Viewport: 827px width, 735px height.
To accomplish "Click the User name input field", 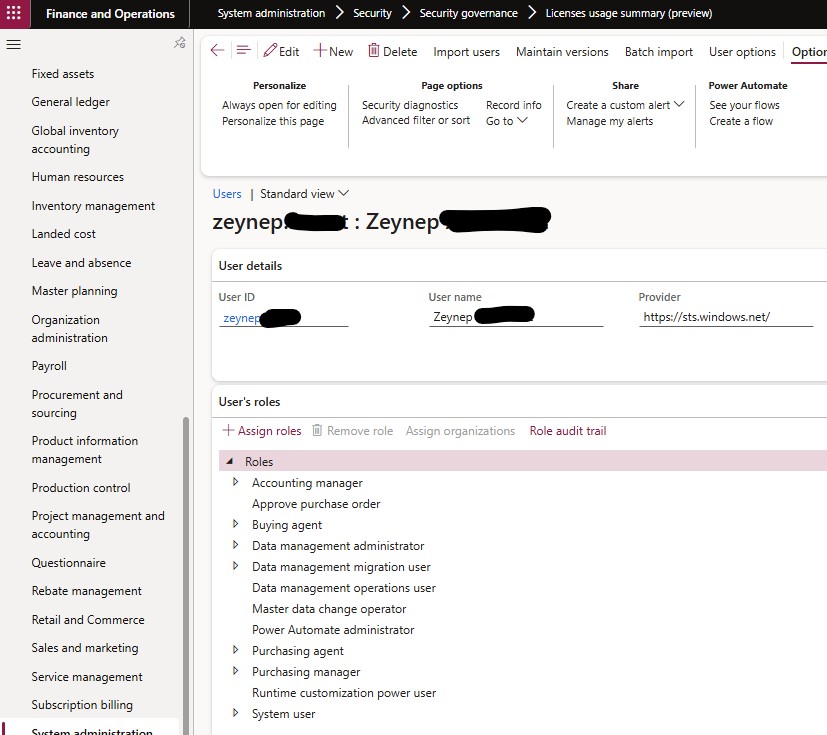I will [516, 317].
